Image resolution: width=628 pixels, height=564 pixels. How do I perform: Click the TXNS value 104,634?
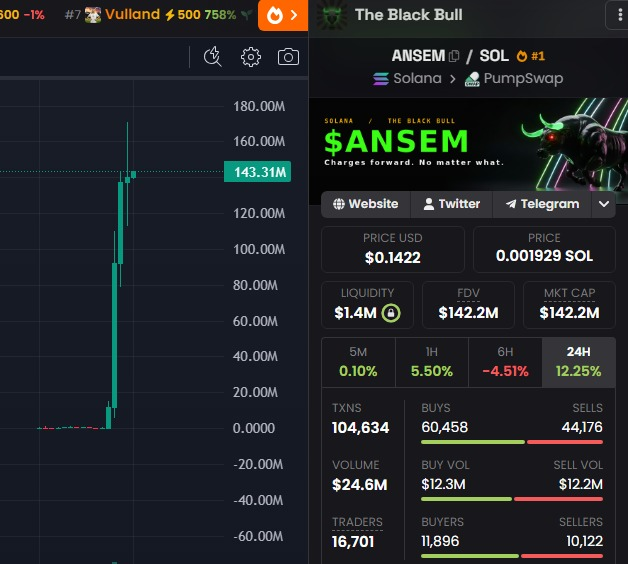pos(360,428)
